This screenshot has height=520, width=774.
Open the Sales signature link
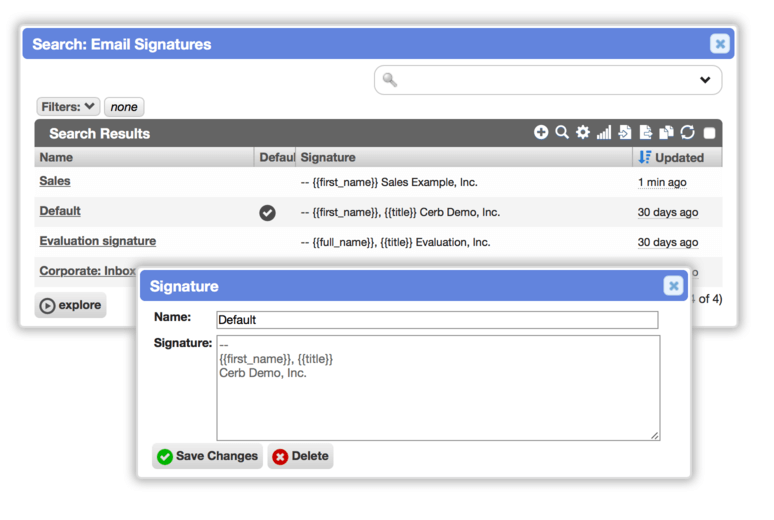pyautogui.click(x=55, y=181)
